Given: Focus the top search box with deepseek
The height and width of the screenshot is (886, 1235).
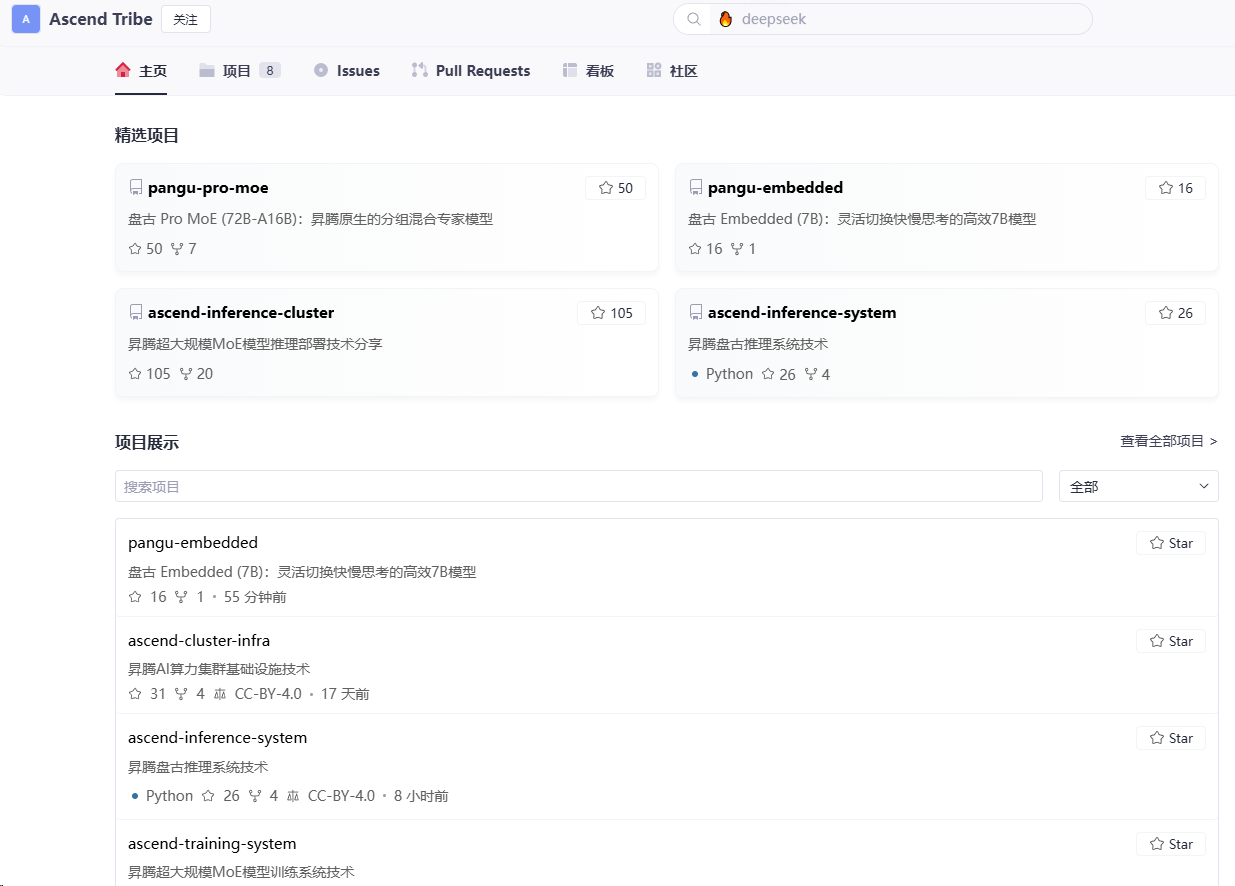Looking at the screenshot, I should pos(883,19).
